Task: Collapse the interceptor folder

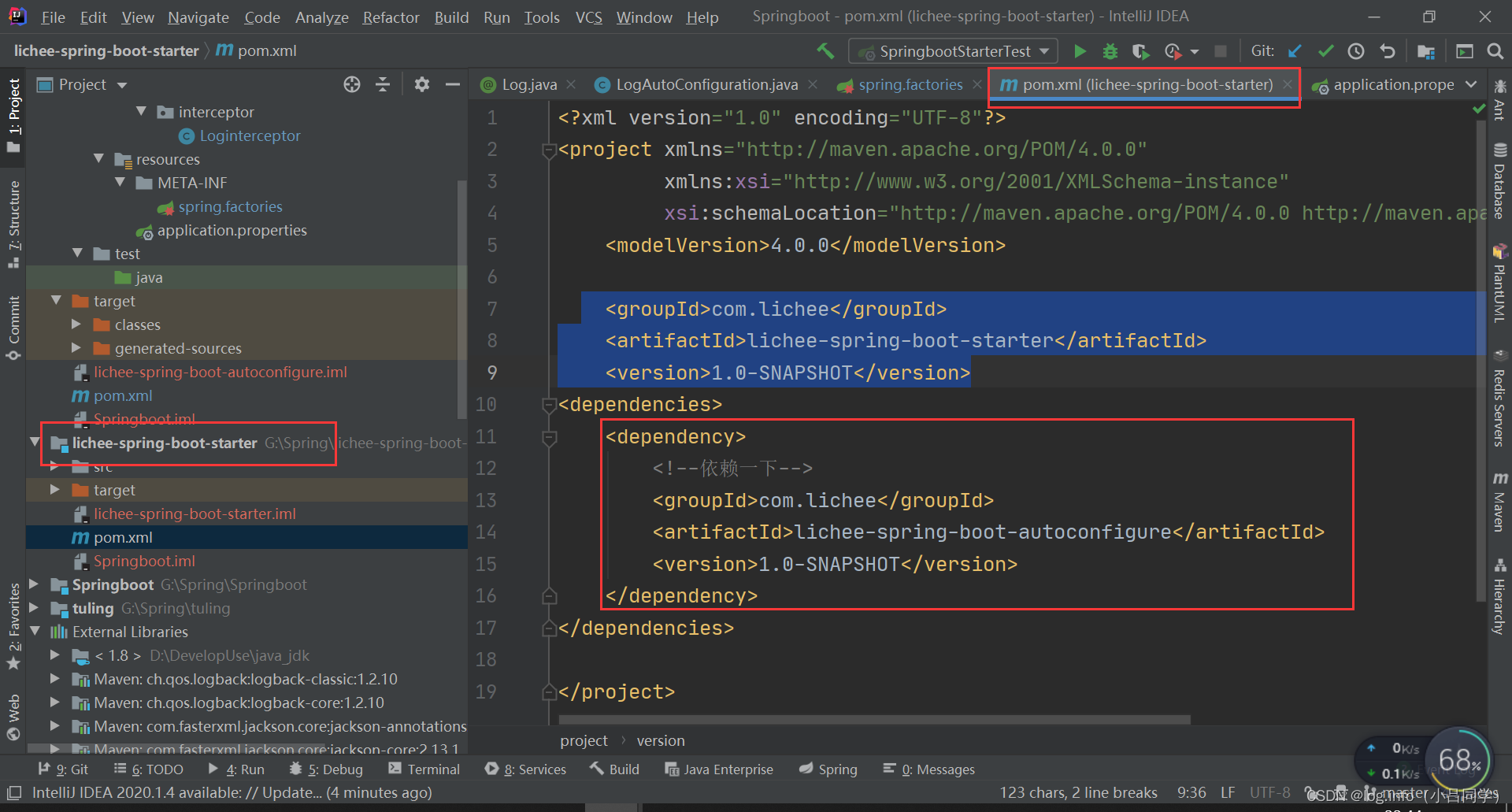Action: (x=141, y=112)
